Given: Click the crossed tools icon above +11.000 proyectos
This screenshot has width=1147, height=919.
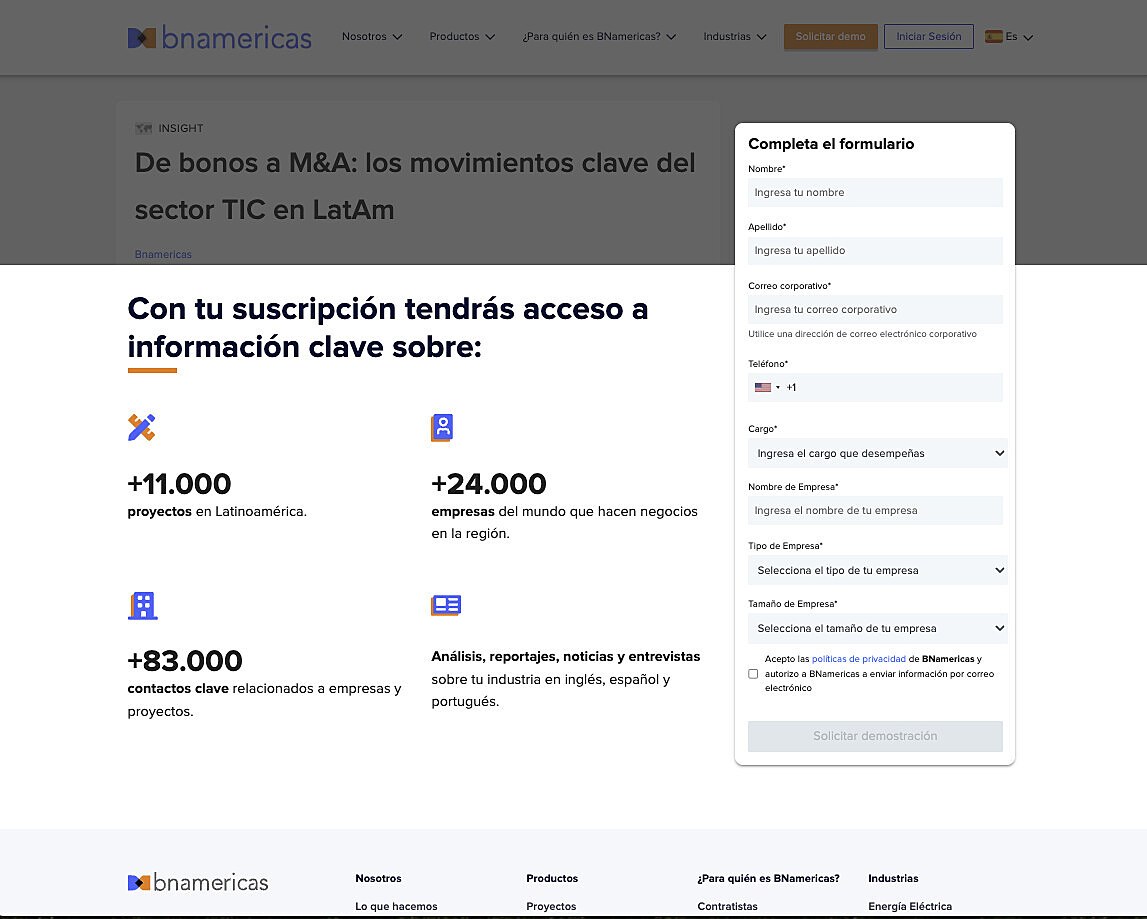Looking at the screenshot, I should click(x=143, y=426).
